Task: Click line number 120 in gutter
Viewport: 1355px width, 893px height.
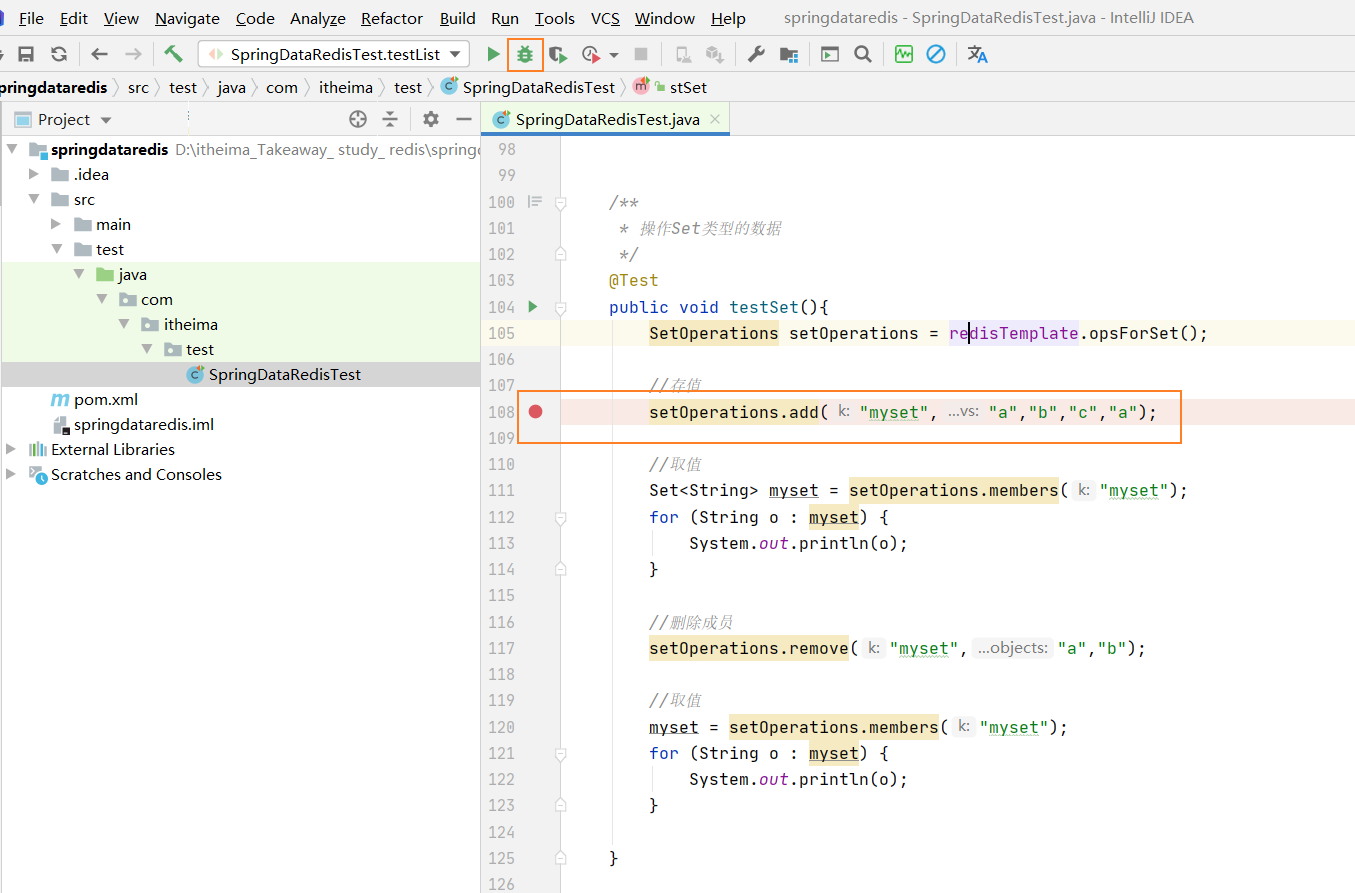Action: pyautogui.click(x=502, y=727)
